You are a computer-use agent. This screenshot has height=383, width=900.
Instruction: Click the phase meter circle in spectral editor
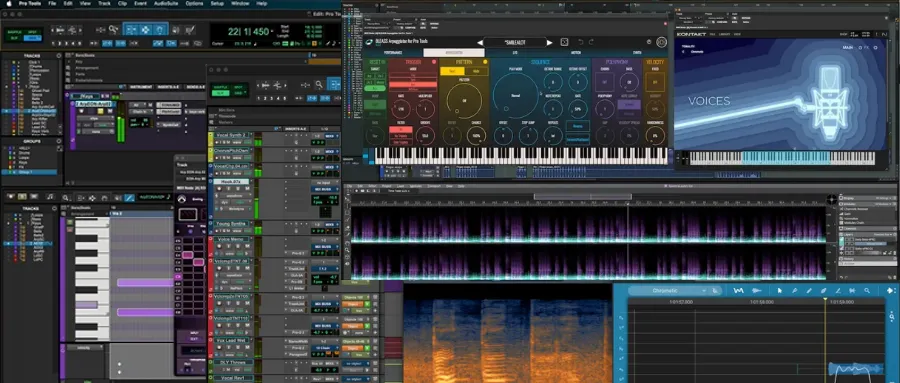point(832,199)
